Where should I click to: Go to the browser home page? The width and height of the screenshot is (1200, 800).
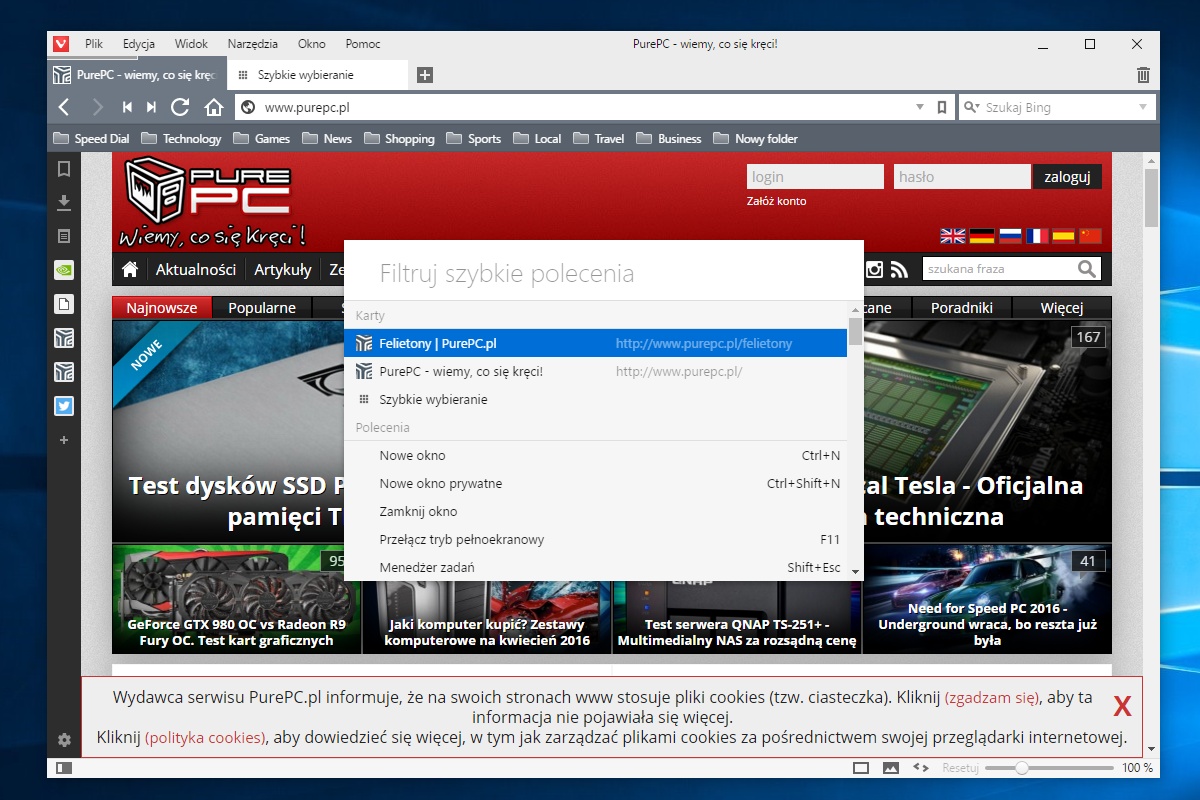[x=213, y=107]
